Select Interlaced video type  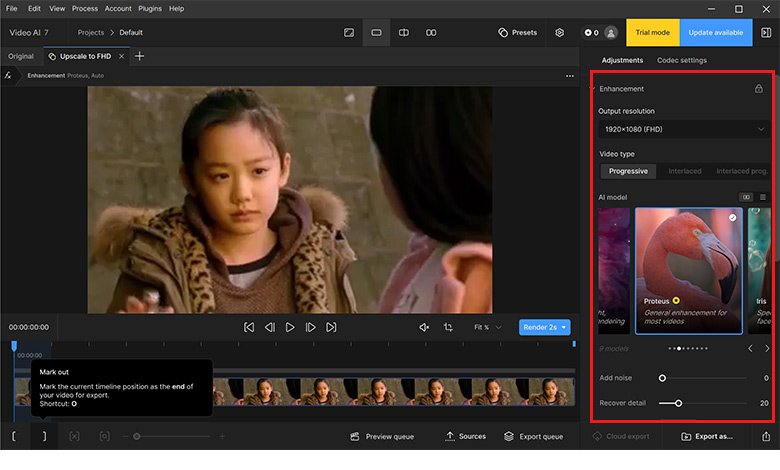pos(684,171)
